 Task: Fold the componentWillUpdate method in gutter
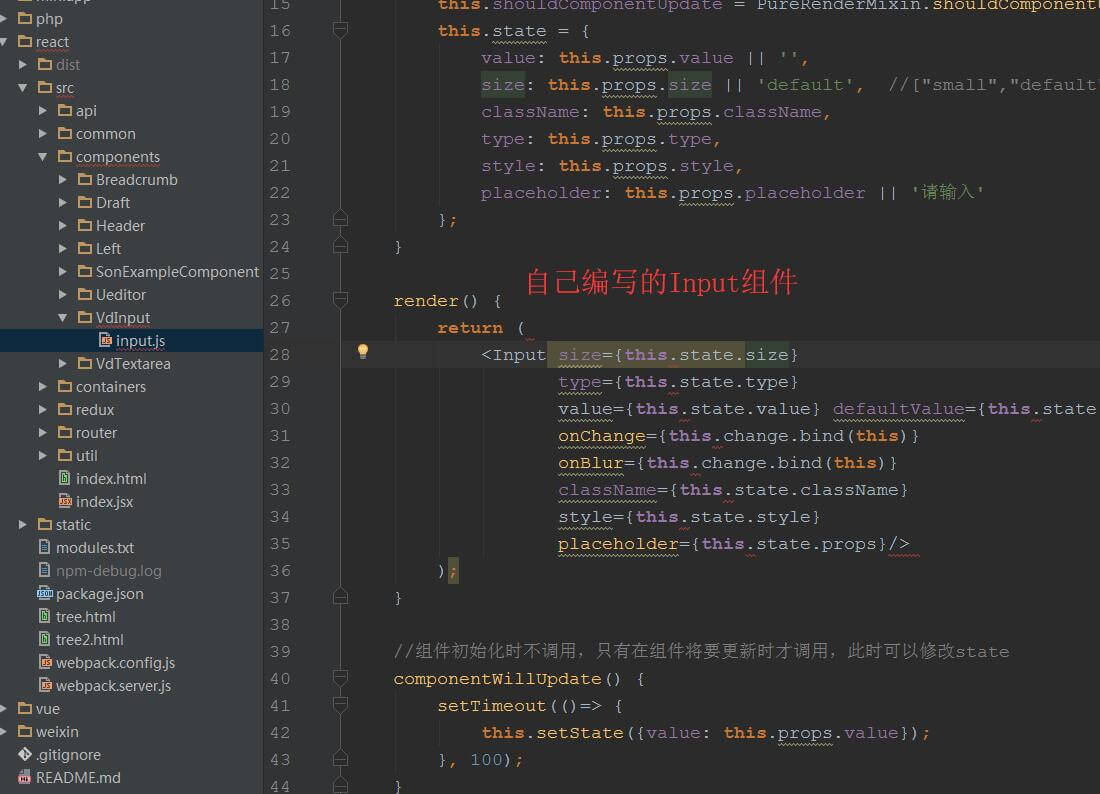tap(340, 679)
